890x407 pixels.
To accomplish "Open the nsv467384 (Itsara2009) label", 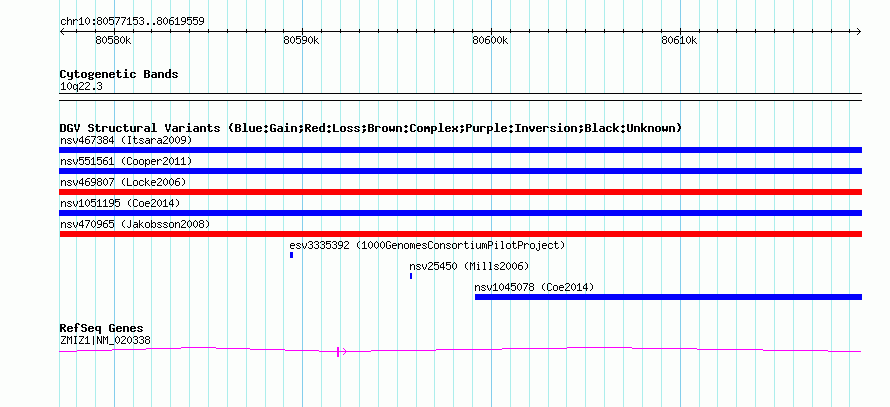I will [126, 140].
